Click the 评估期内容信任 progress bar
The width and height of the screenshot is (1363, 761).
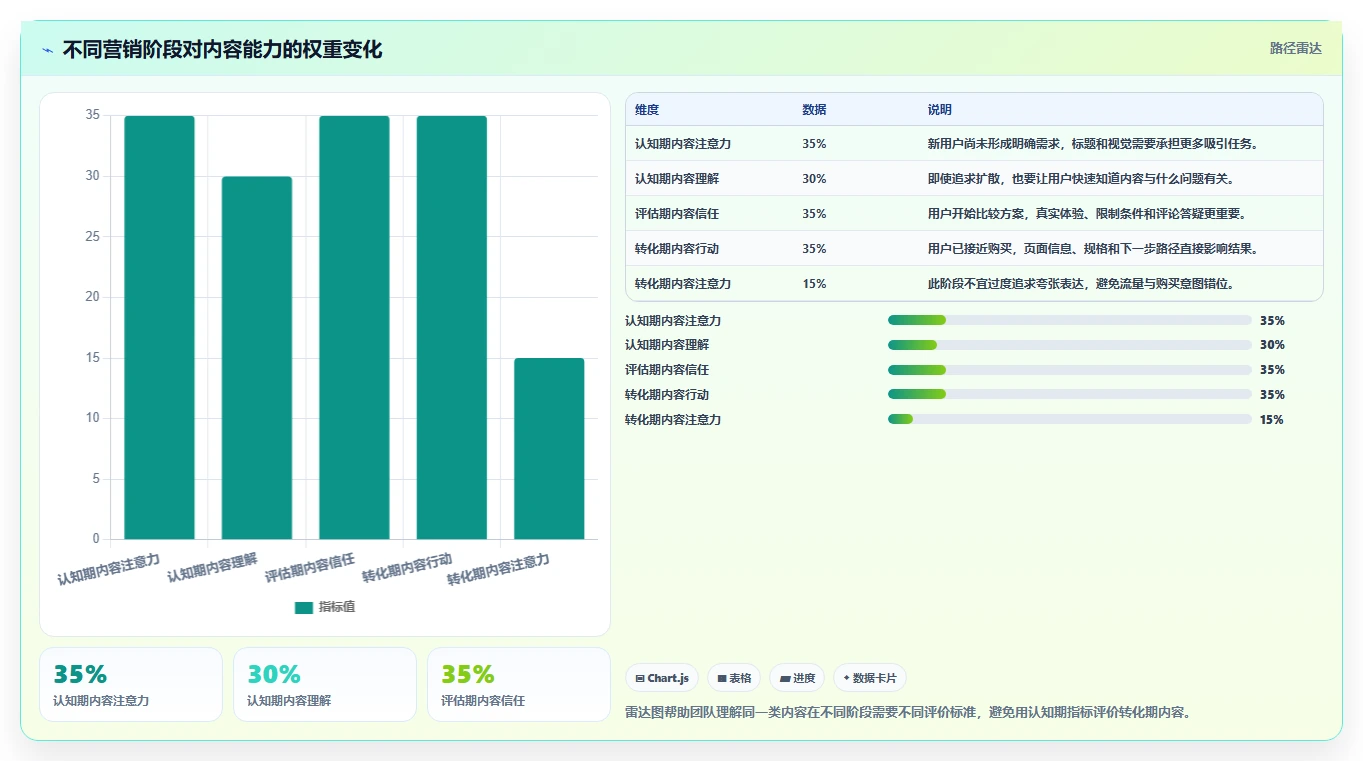[1070, 370]
